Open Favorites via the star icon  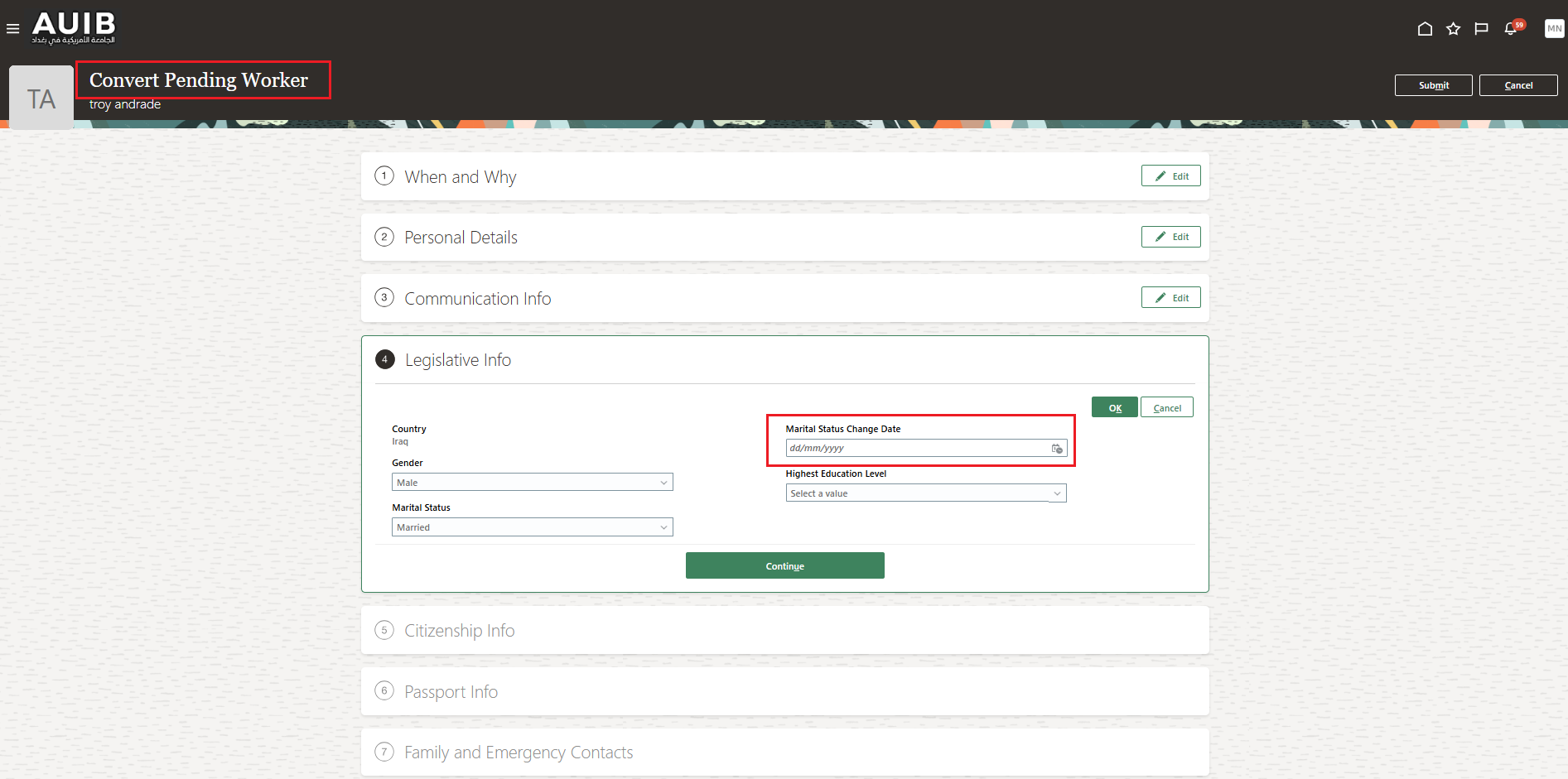point(1453,28)
